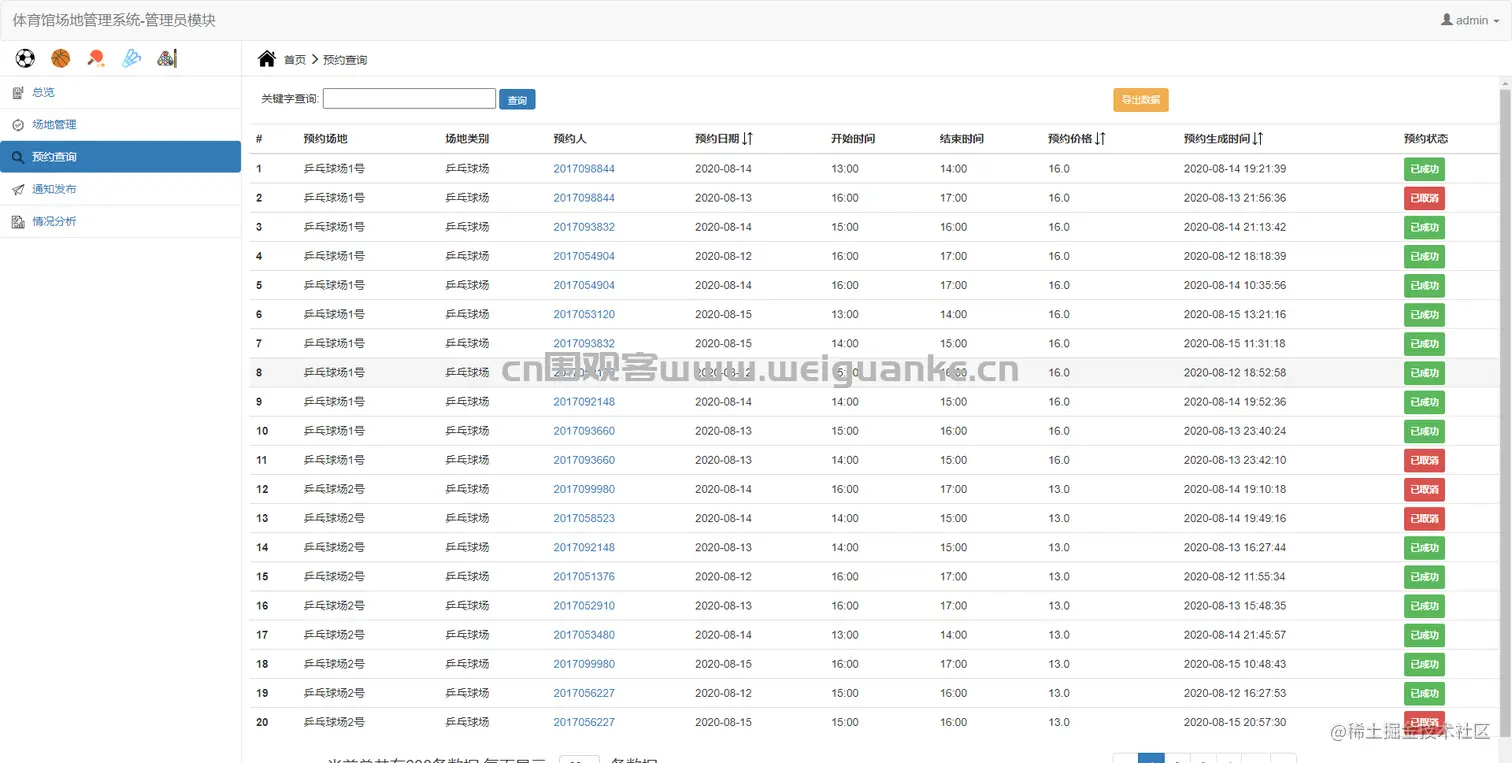Click the red 已取消 status in row 2
Image resolution: width=1512 pixels, height=763 pixels.
1424,198
